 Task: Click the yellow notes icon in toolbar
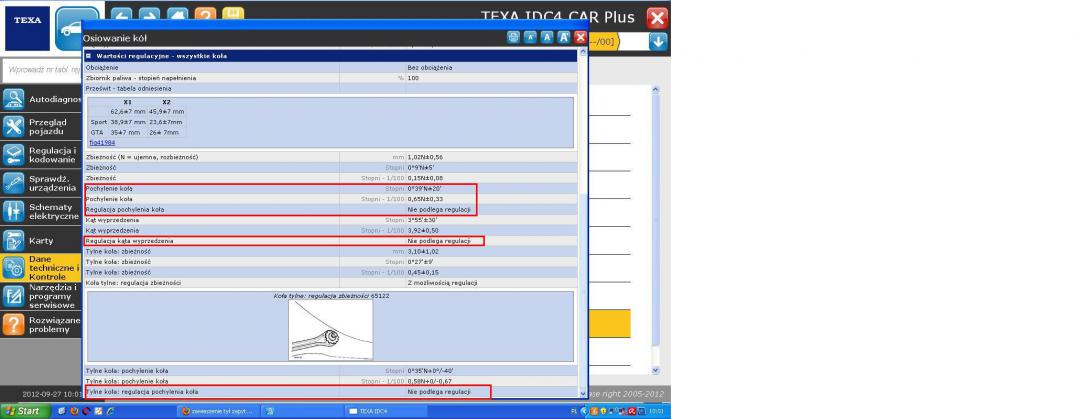click(233, 15)
